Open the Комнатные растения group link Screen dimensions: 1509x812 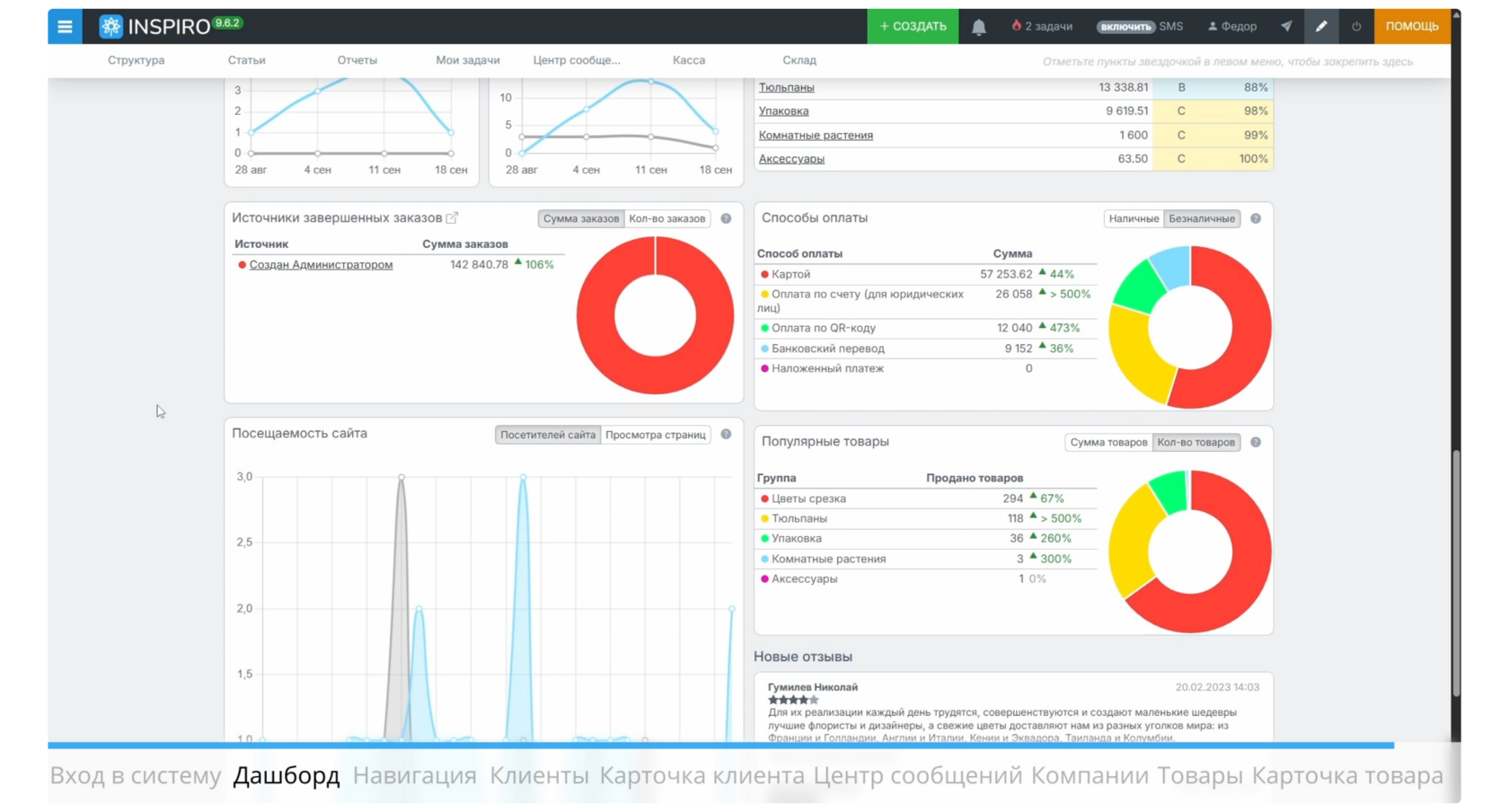pos(816,136)
